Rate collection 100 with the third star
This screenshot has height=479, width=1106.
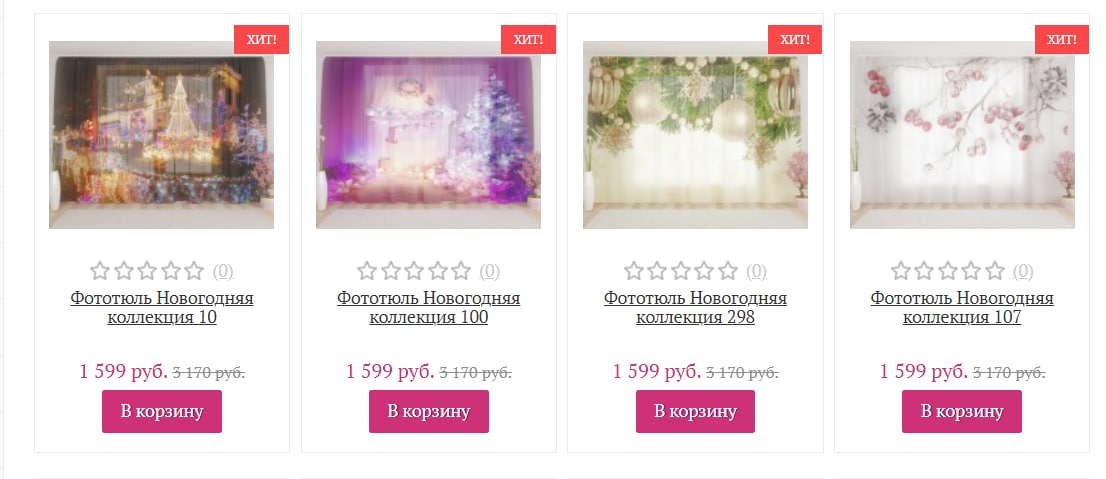tap(414, 270)
